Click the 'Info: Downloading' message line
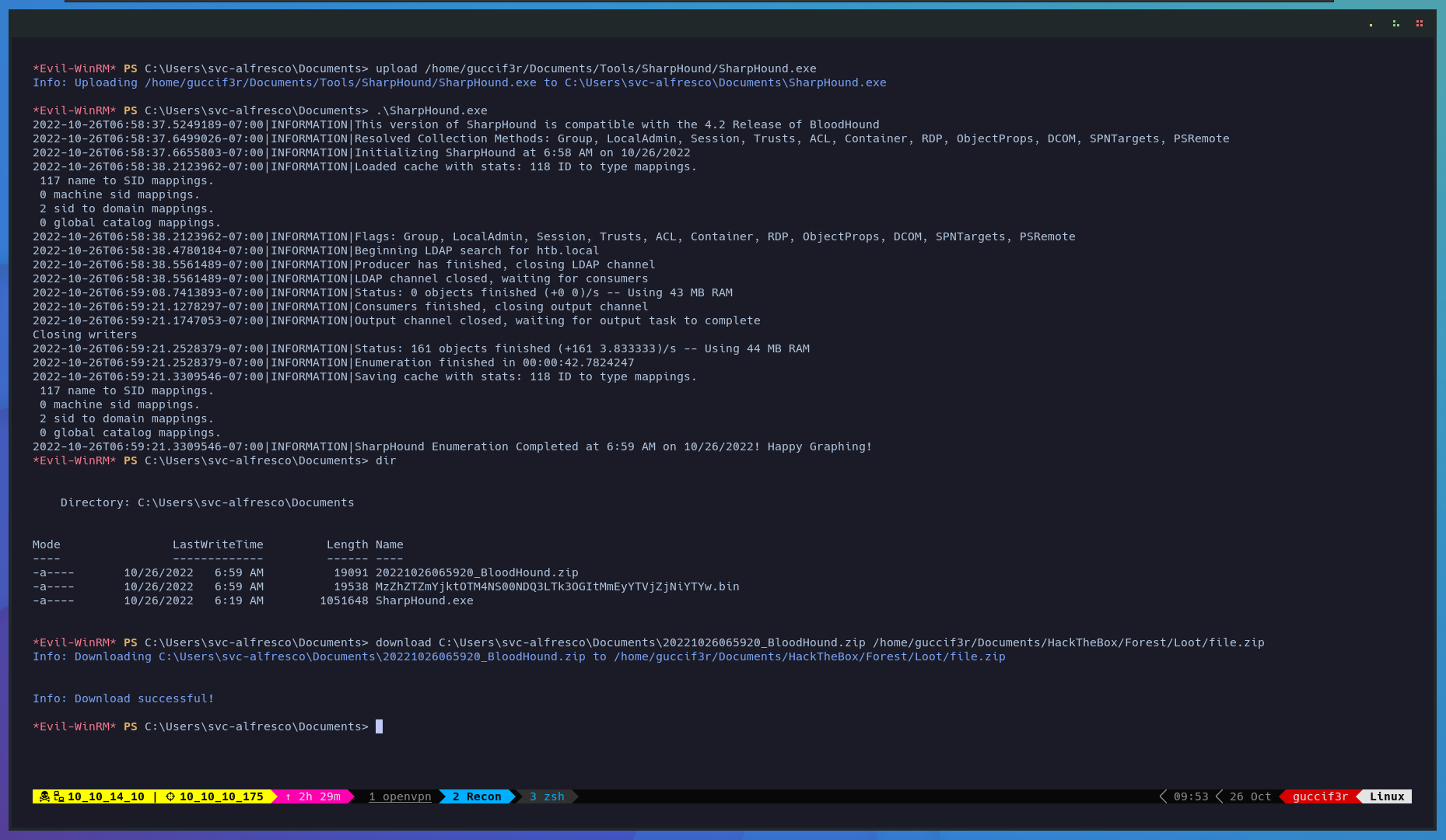This screenshot has width=1446, height=840. [519, 656]
